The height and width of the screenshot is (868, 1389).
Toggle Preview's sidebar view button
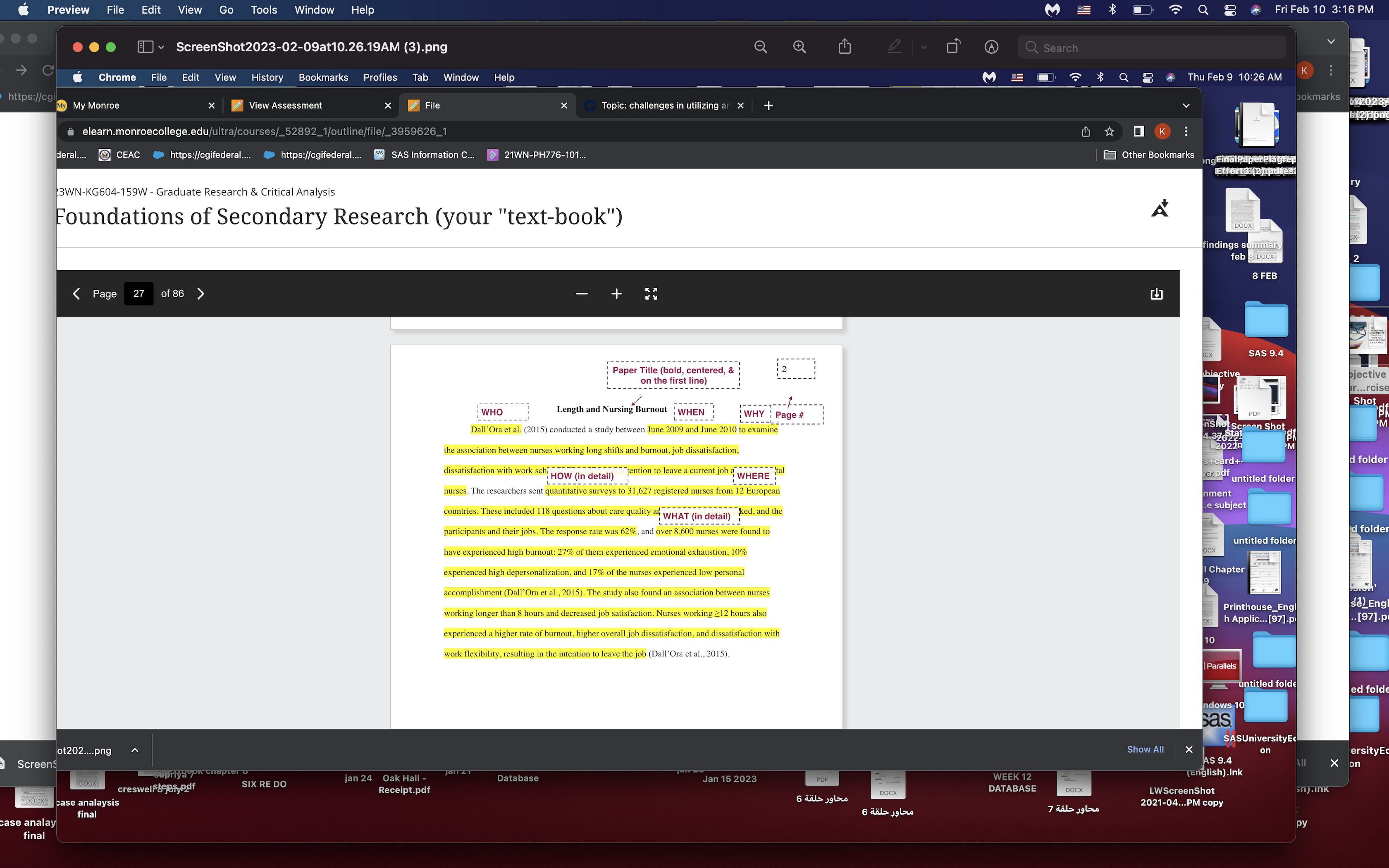[145, 47]
